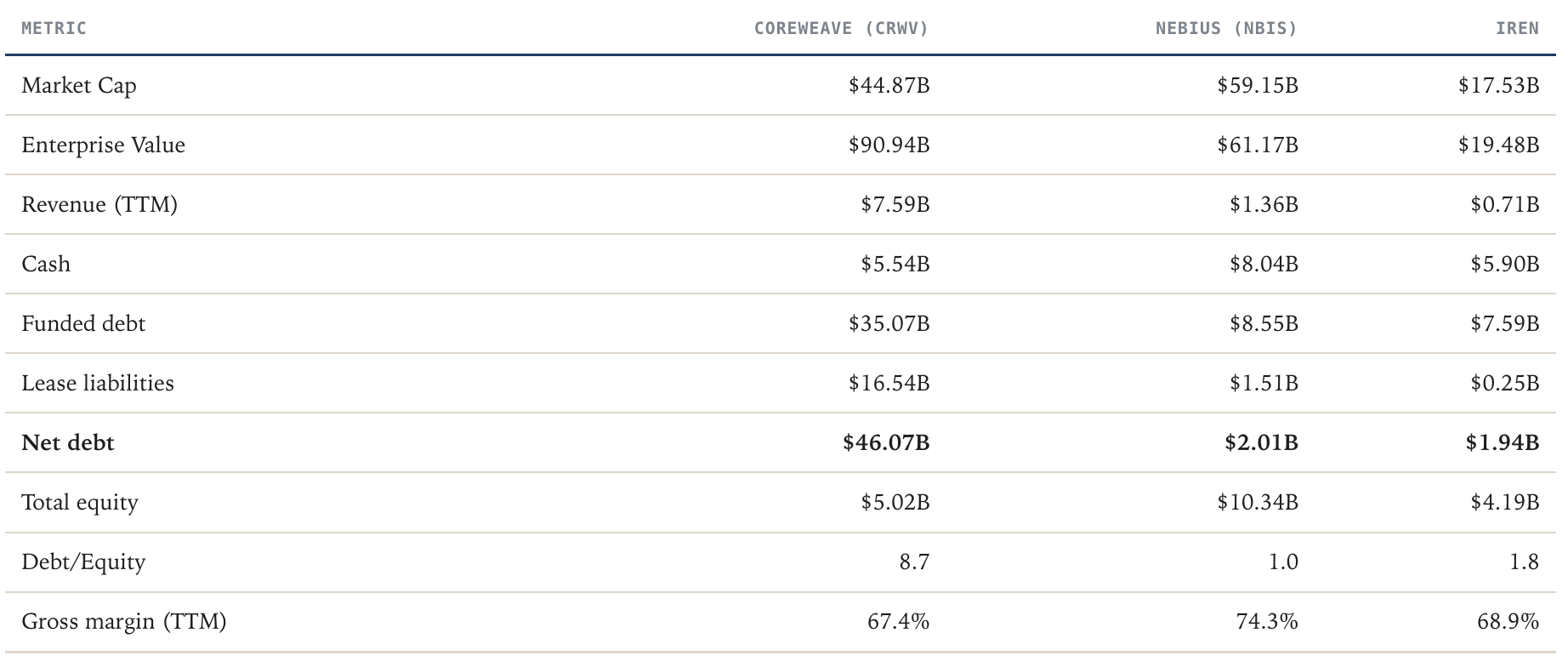Click the Revenue (TTM) row label
This screenshot has height=667, width=1568.
click(99, 204)
